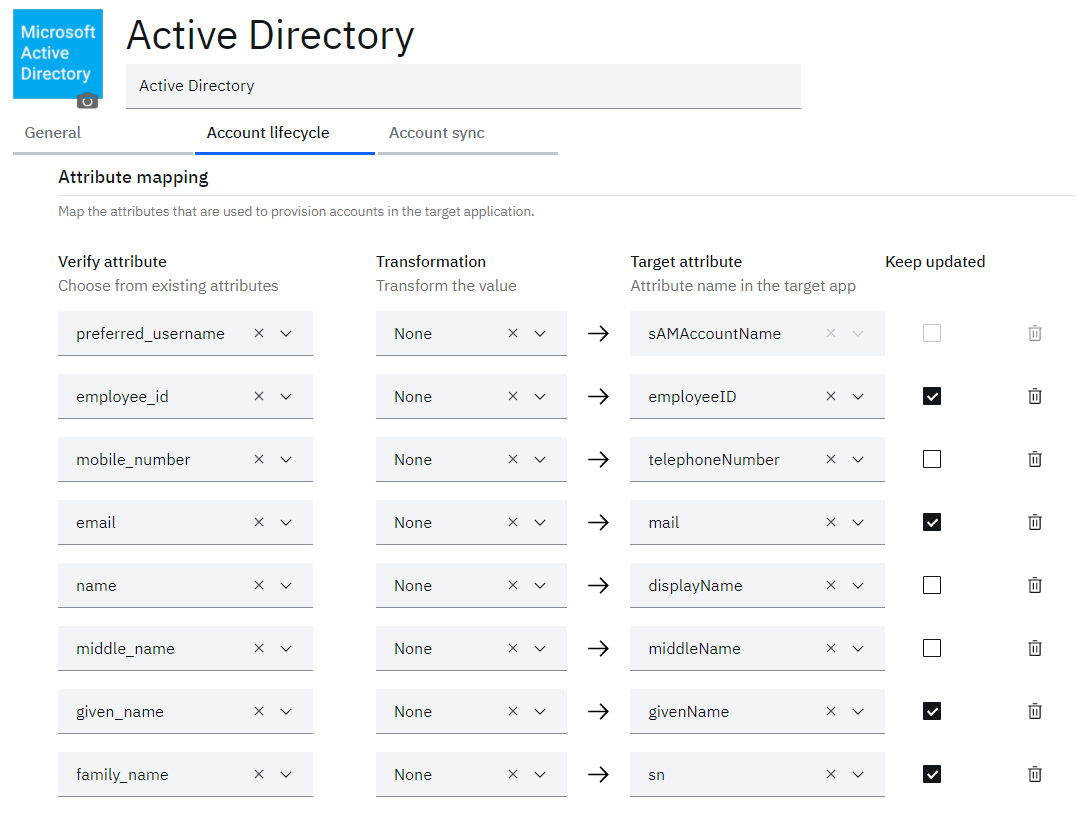The width and height of the screenshot is (1077, 813).
Task: Open the Account sync tab
Action: click(x=437, y=133)
